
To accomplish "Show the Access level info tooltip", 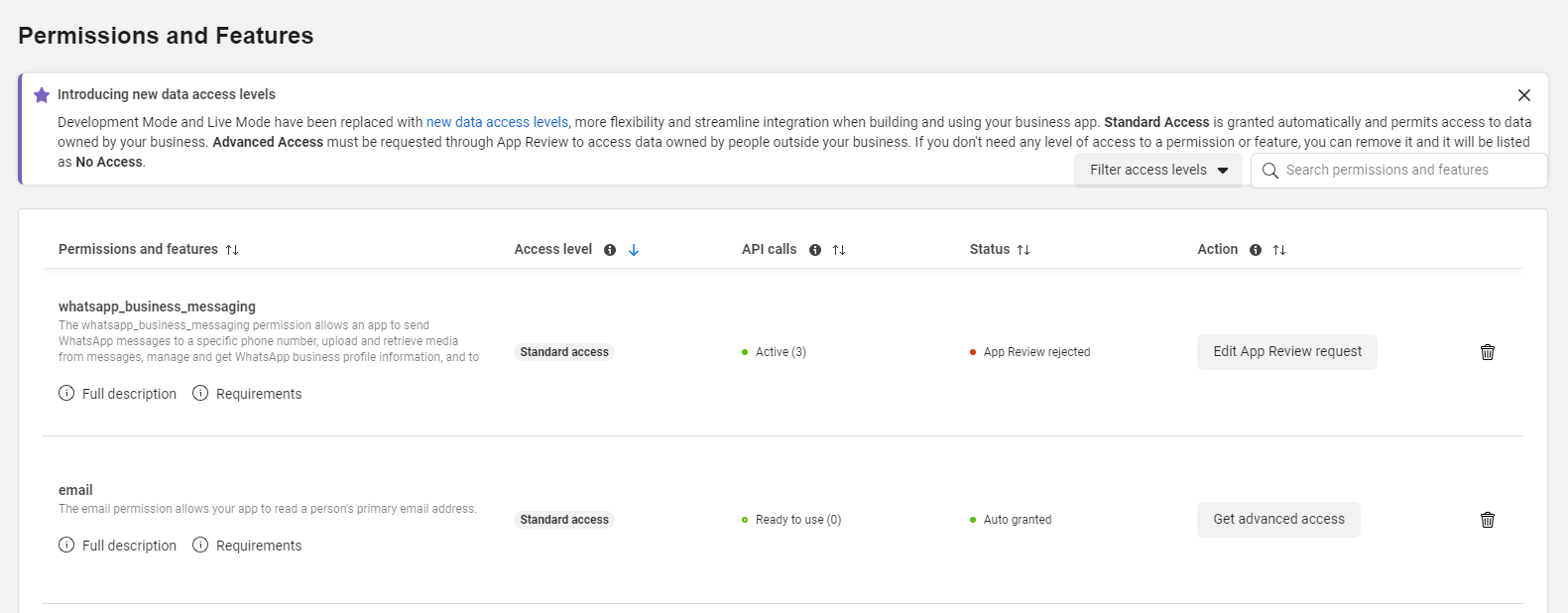I will coord(610,250).
